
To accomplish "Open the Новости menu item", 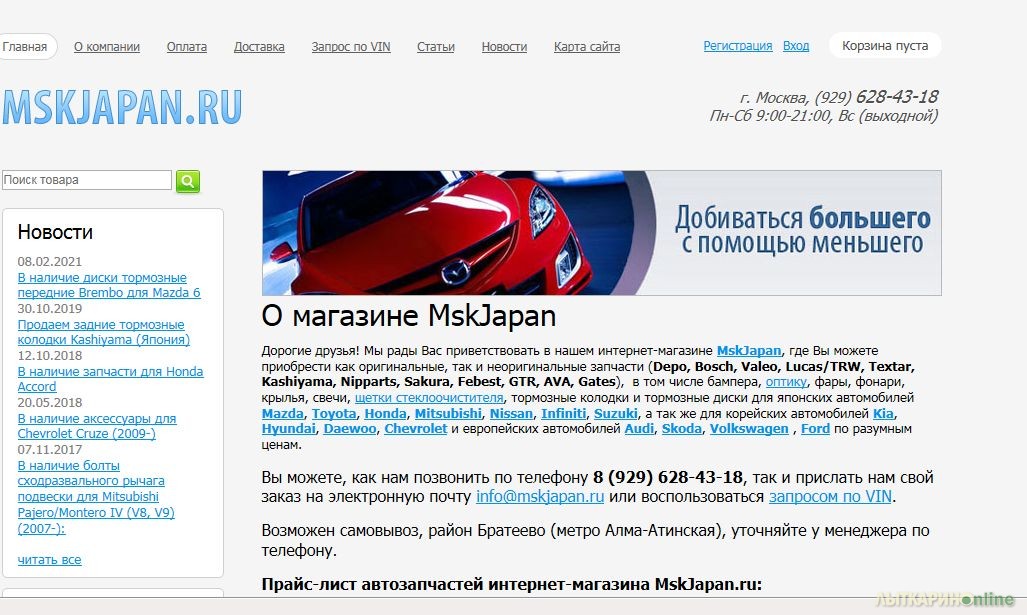I will click(x=504, y=47).
